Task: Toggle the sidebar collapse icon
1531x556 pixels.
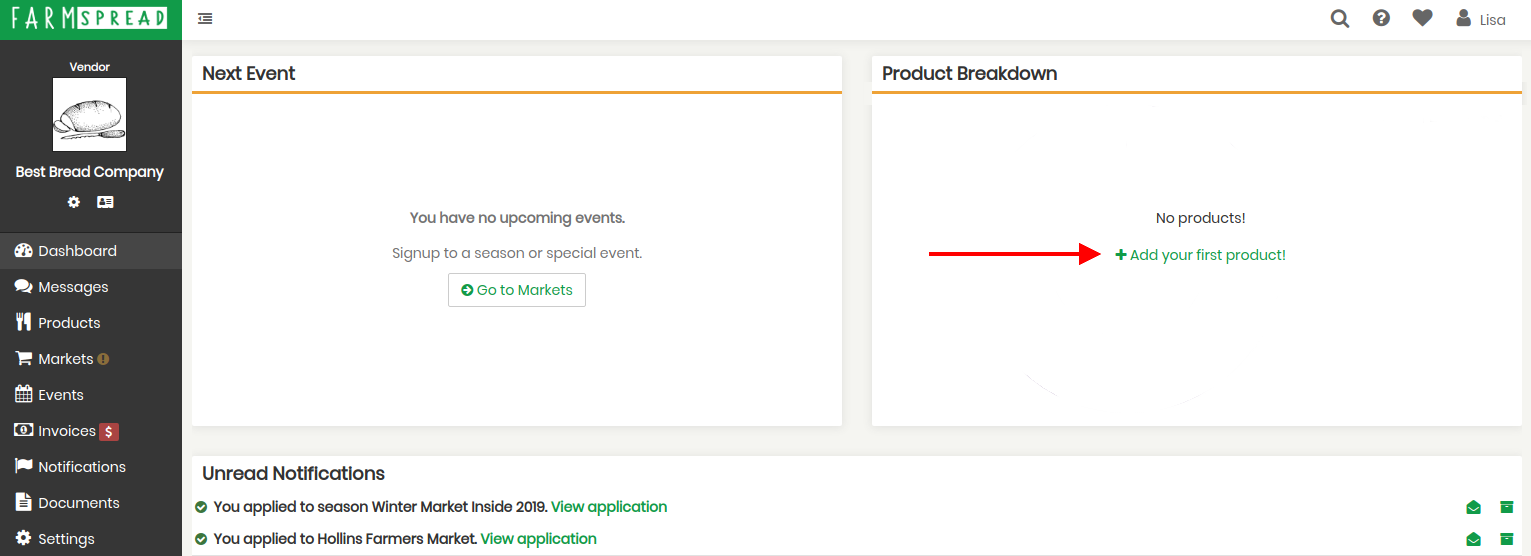Action: coord(205,19)
